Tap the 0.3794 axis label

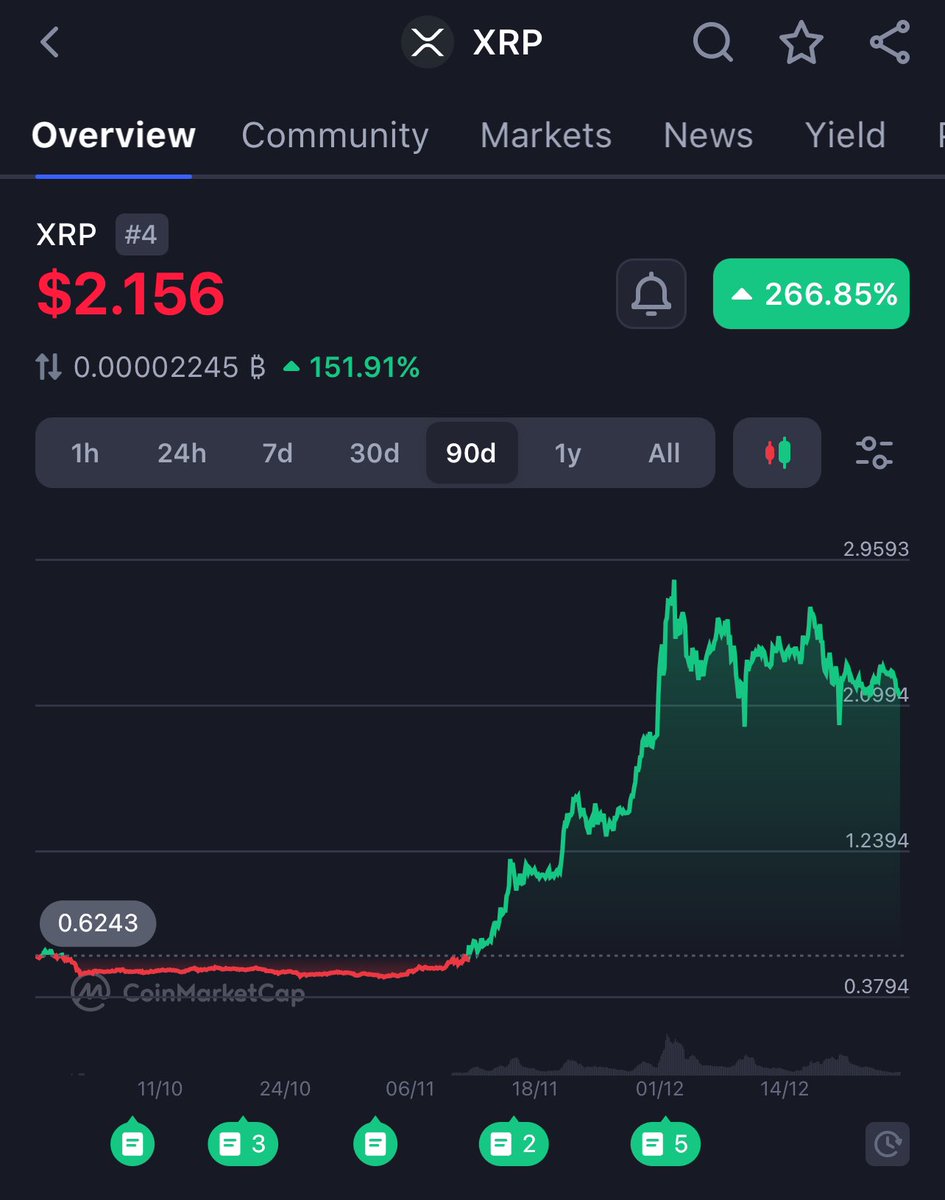click(876, 986)
